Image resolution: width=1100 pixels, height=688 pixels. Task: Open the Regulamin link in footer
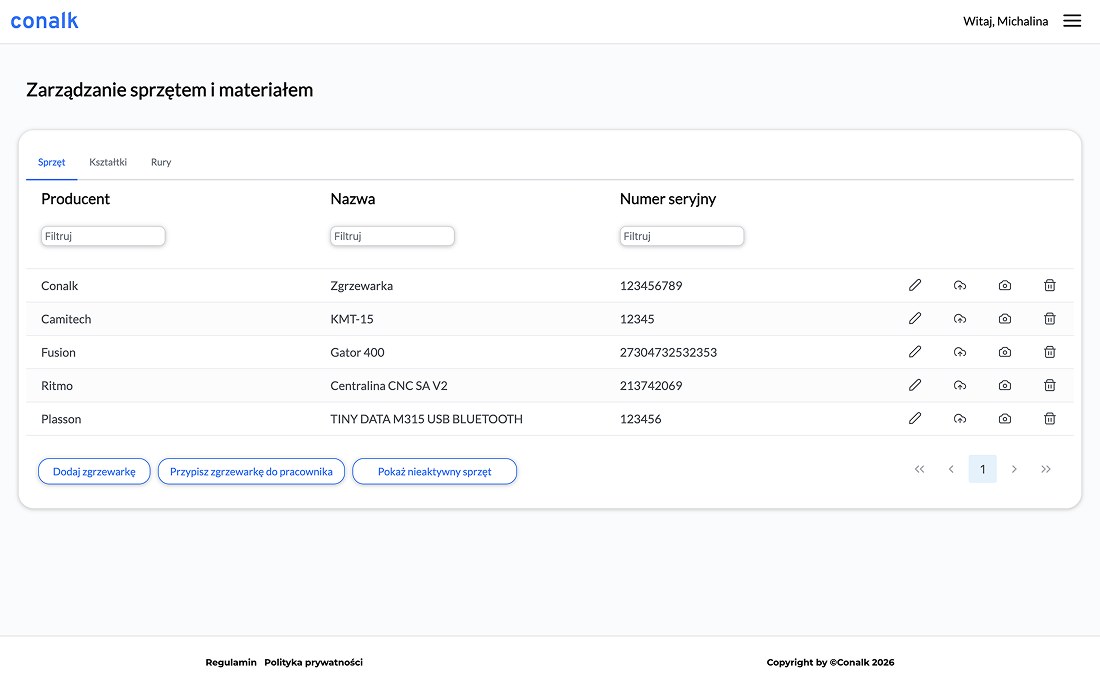pyautogui.click(x=231, y=662)
